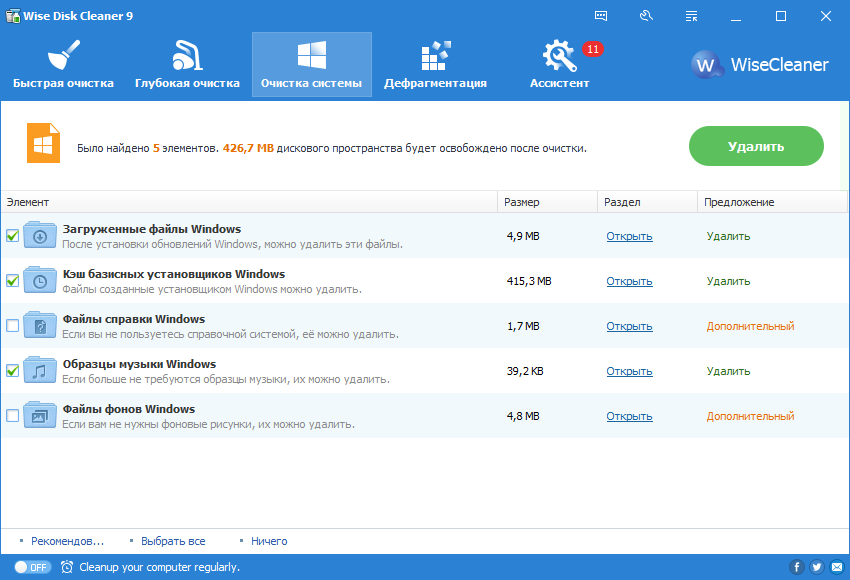Viewport: 850px width, 580px height.
Task: Check the Файлы фонов Windows checkbox
Action: pyautogui.click(x=12, y=416)
